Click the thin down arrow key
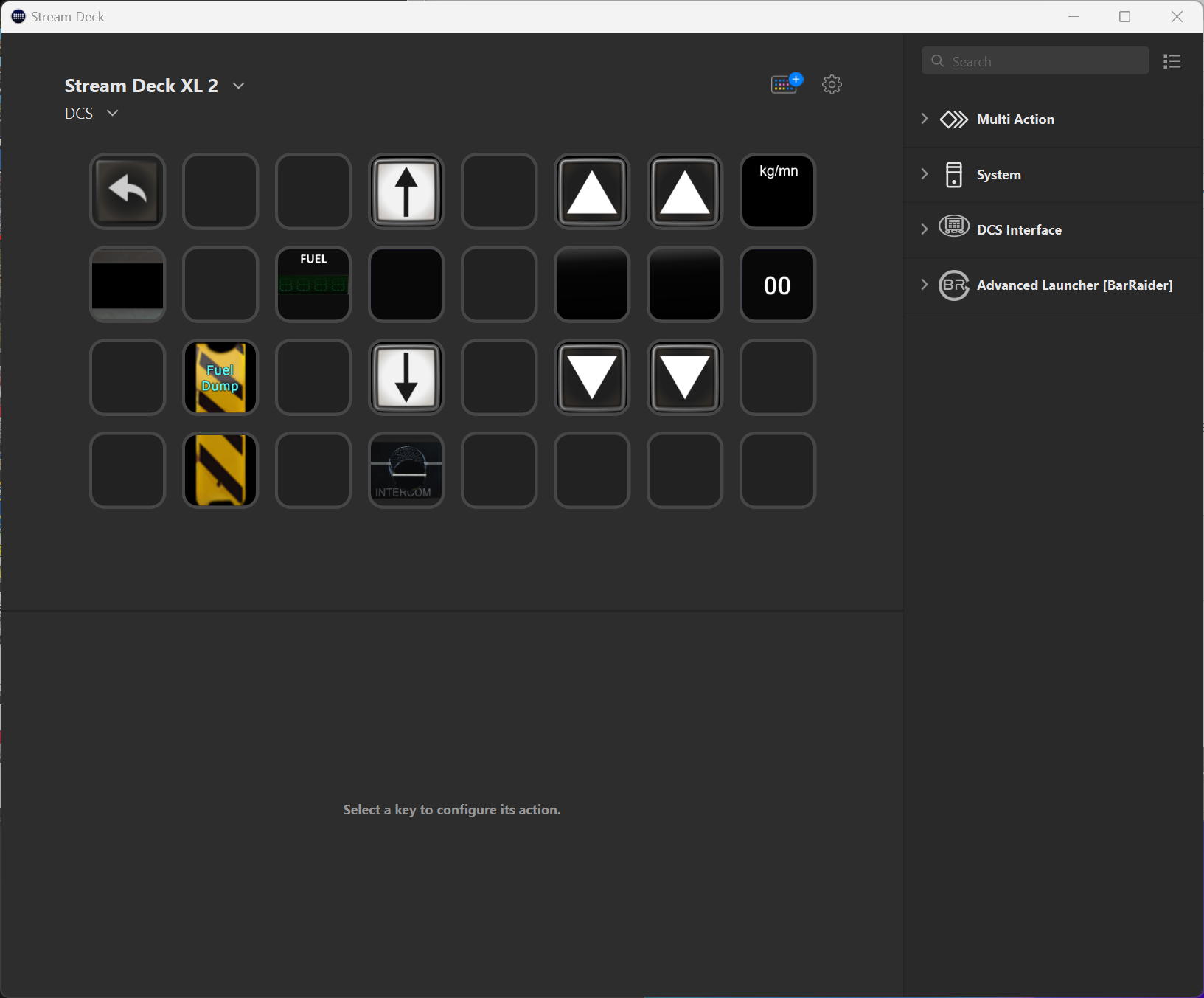The image size is (1204, 998). 406,377
